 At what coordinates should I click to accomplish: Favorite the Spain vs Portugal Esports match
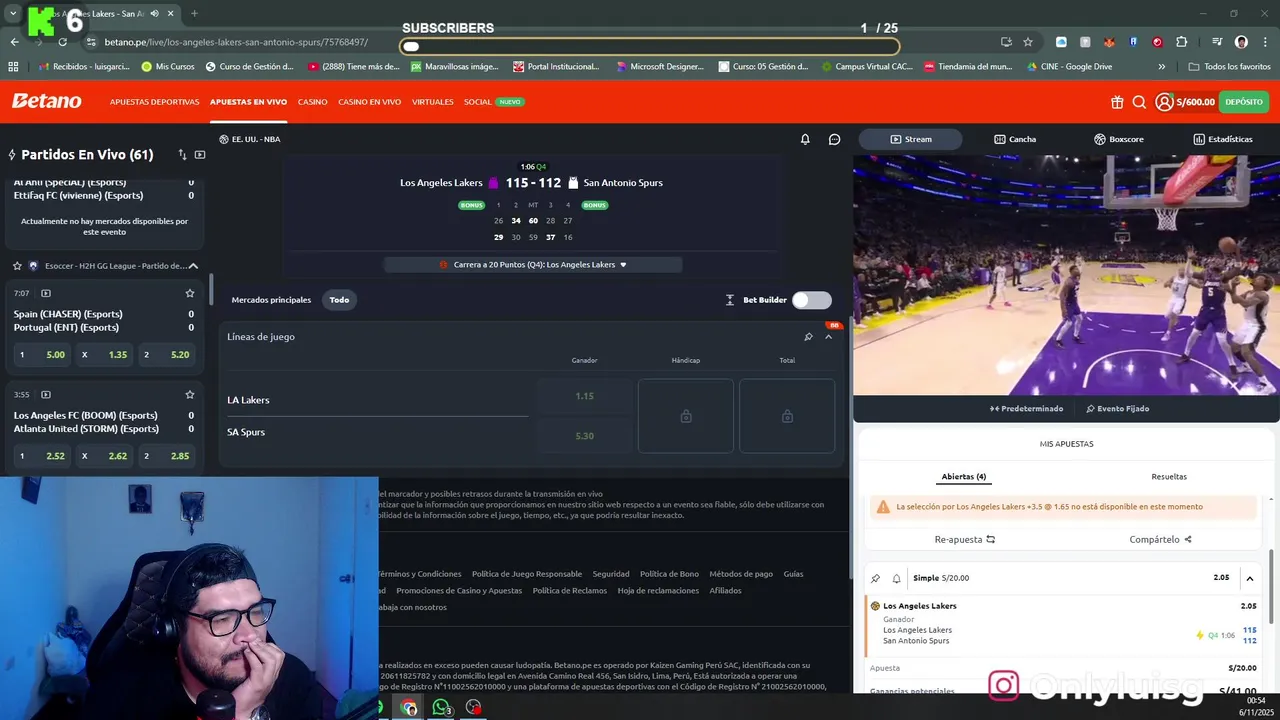(190, 294)
